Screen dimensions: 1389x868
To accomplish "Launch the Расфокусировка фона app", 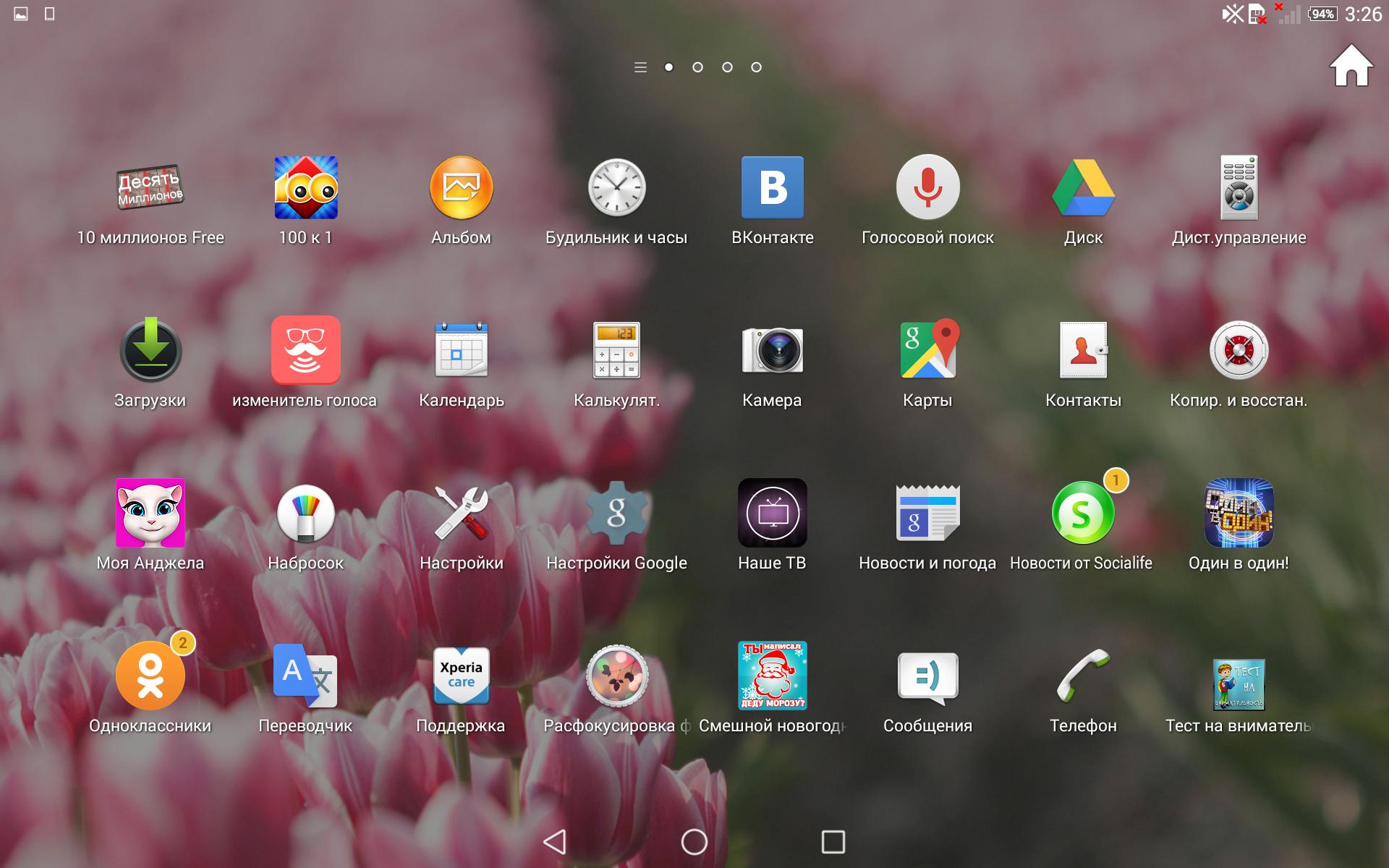I will [x=616, y=676].
